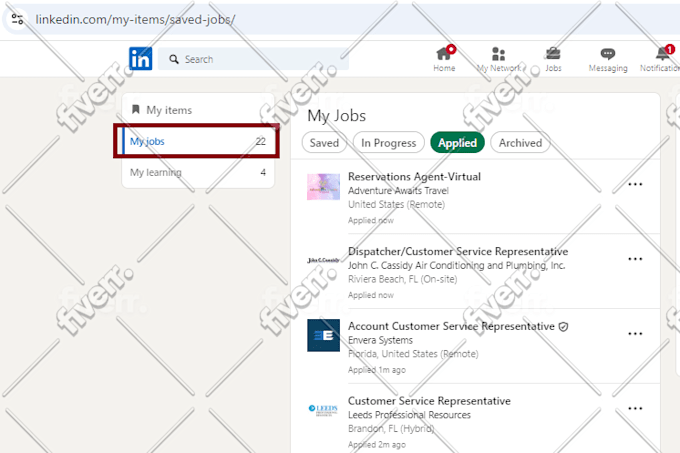Open more options for Account Customer Service Representative
This screenshot has height=453, width=680.
coord(635,333)
